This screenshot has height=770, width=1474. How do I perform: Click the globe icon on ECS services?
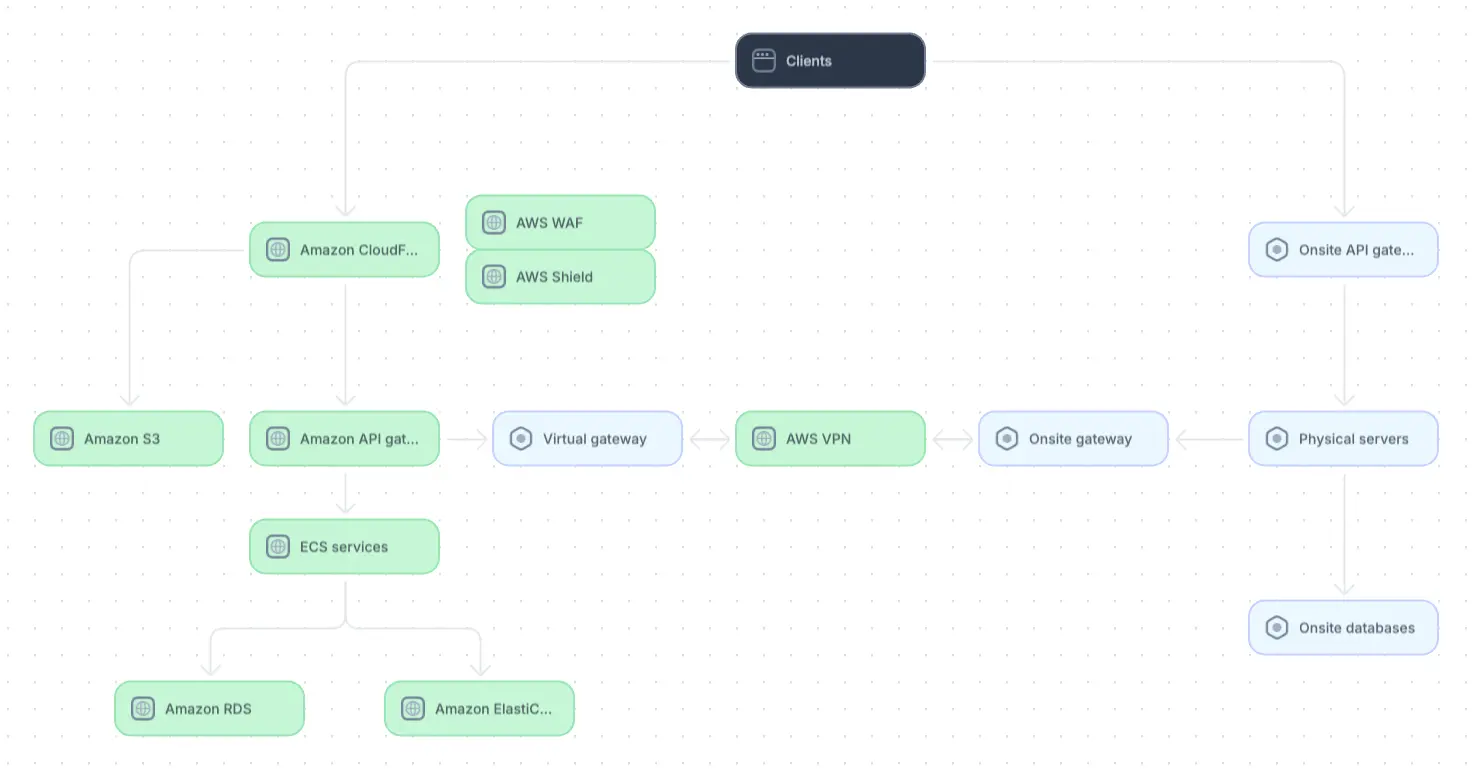(278, 547)
